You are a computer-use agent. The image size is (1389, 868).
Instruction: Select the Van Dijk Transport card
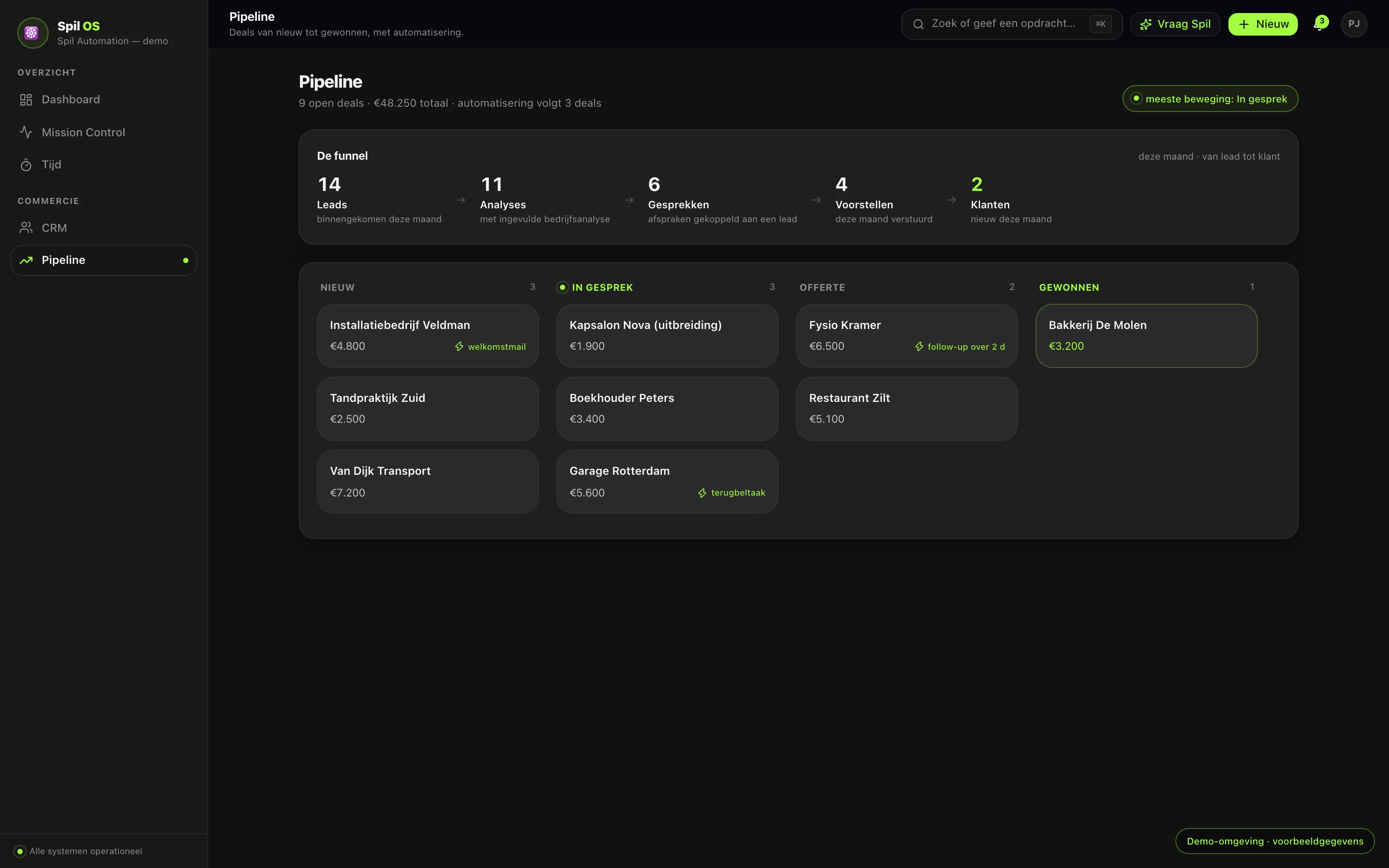pos(428,482)
